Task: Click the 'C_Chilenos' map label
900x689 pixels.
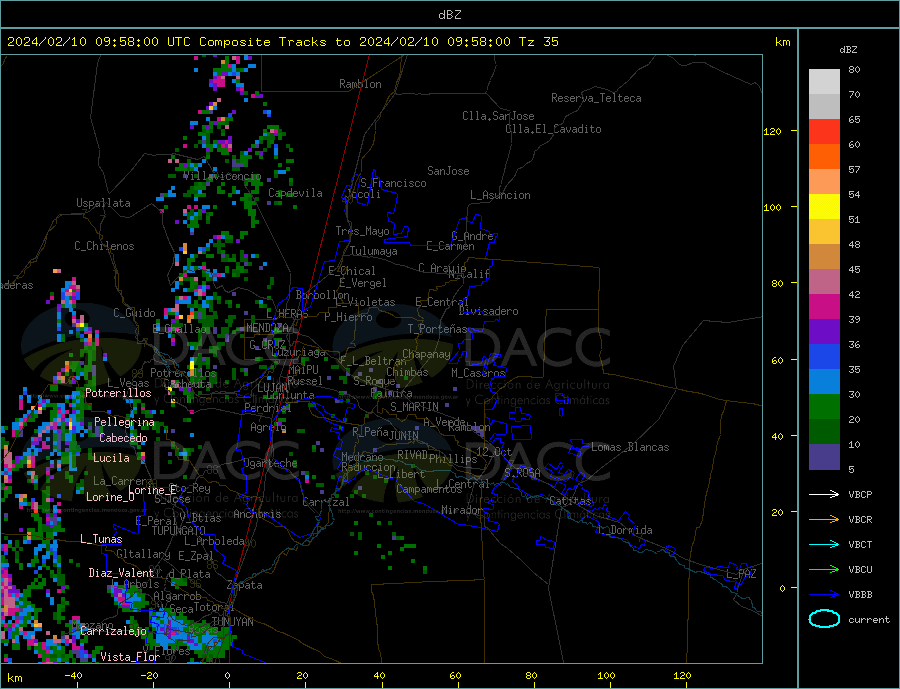Action: pos(104,246)
